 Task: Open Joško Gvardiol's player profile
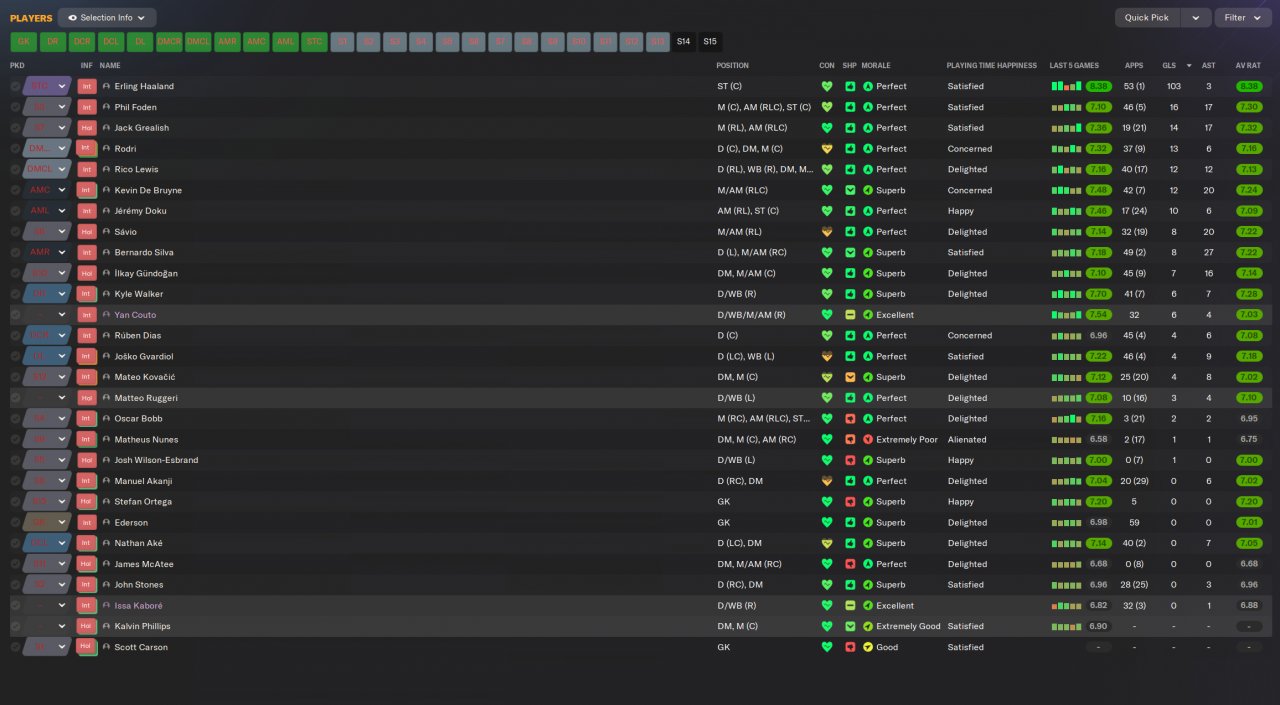click(x=146, y=356)
